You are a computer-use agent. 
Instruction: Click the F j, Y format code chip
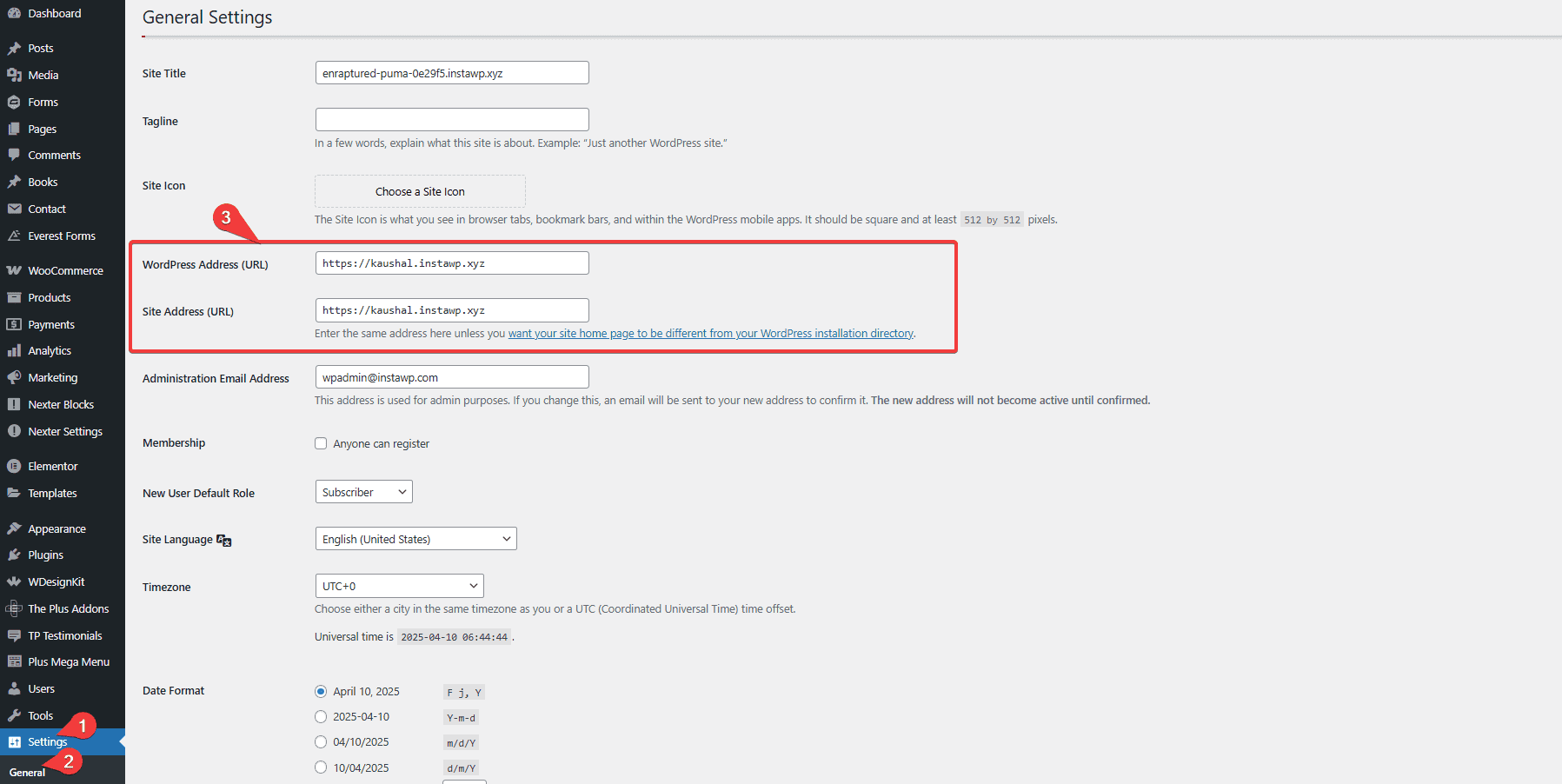(463, 692)
